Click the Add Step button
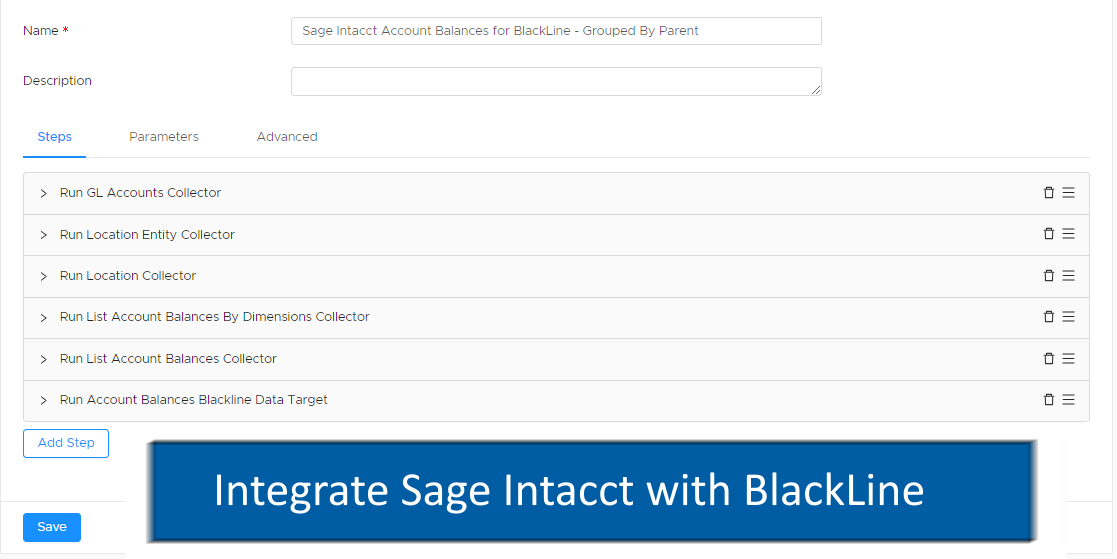1117x559 pixels. (66, 443)
